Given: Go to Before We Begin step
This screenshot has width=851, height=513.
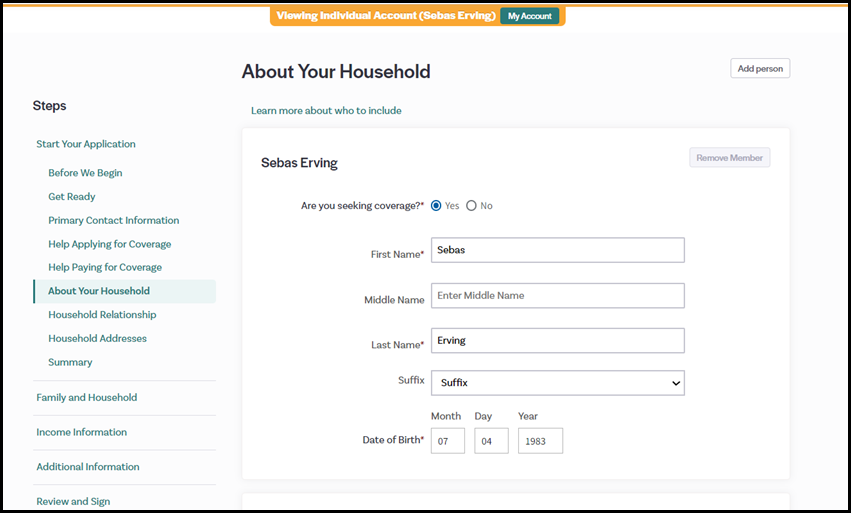Looking at the screenshot, I should click(x=85, y=173).
